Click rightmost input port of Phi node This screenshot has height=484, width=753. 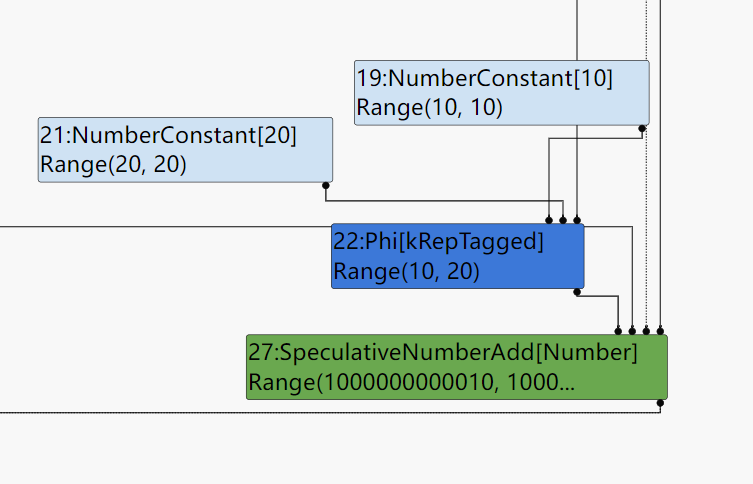pyautogui.click(x=577, y=219)
